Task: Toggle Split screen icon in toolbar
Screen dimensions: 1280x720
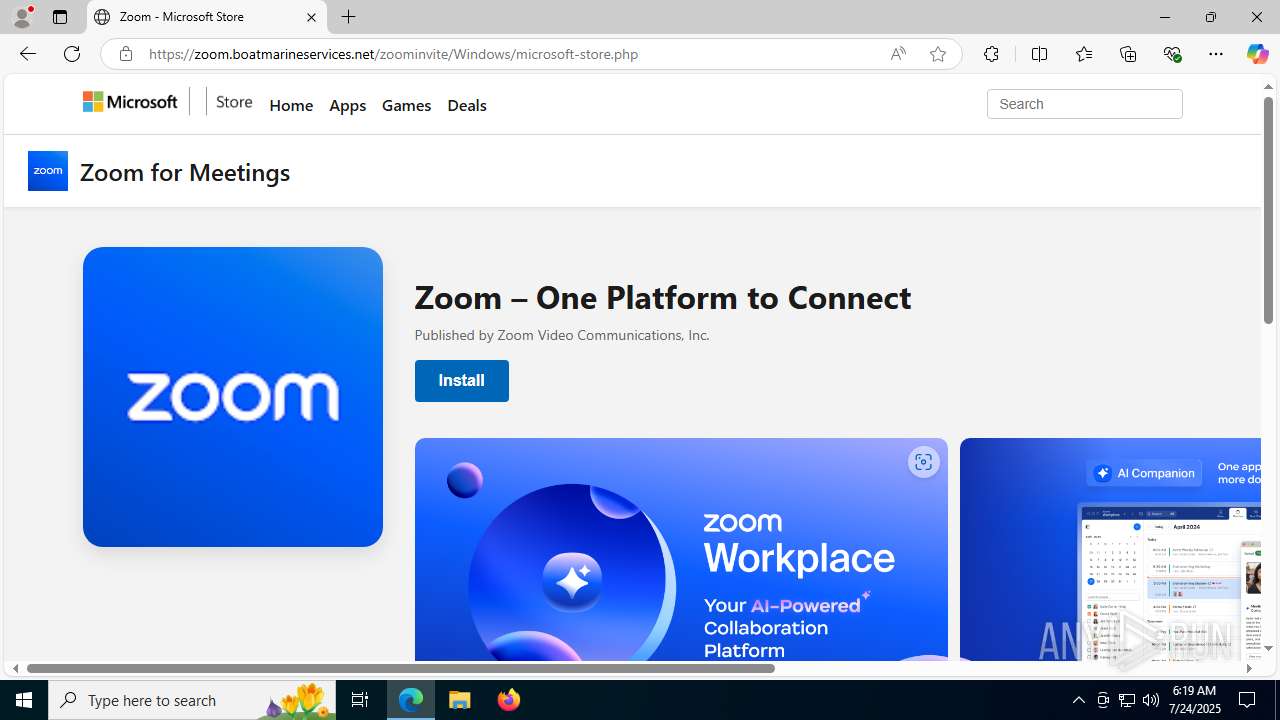Action: pos(1039,54)
